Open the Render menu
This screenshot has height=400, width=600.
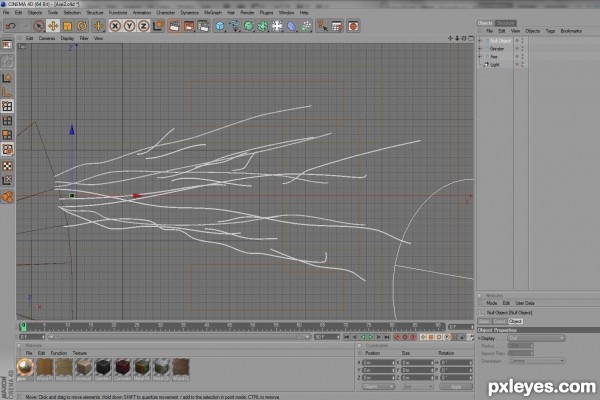247,13
